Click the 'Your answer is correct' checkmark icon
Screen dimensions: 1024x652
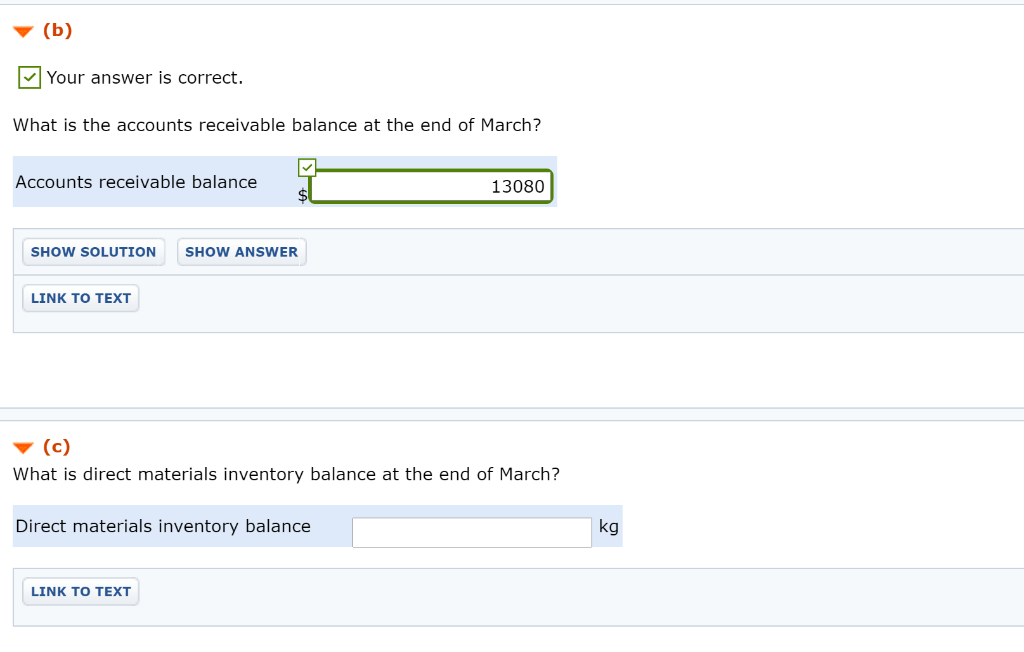tap(29, 77)
